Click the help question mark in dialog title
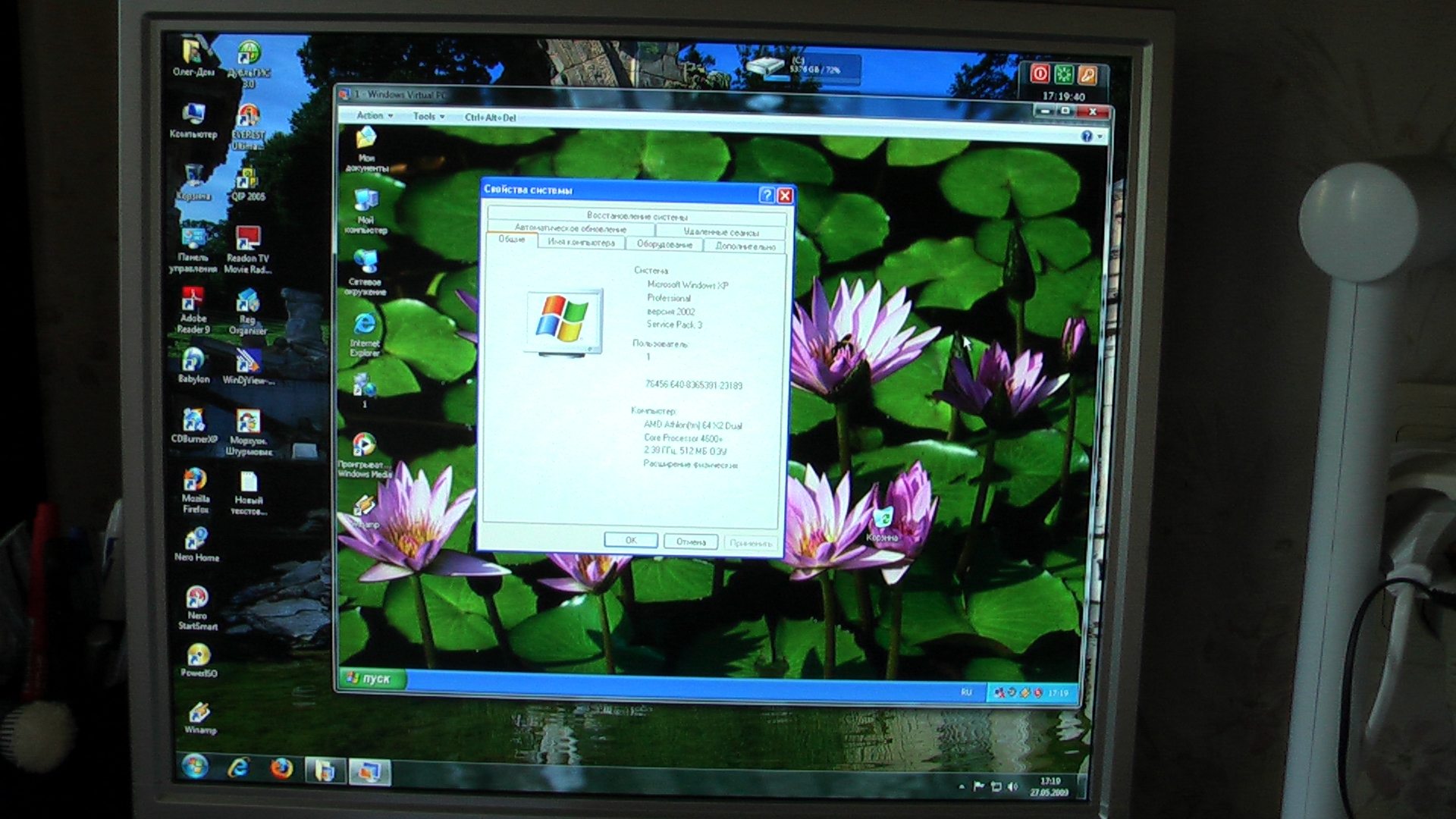Viewport: 1456px width, 819px height. (767, 195)
